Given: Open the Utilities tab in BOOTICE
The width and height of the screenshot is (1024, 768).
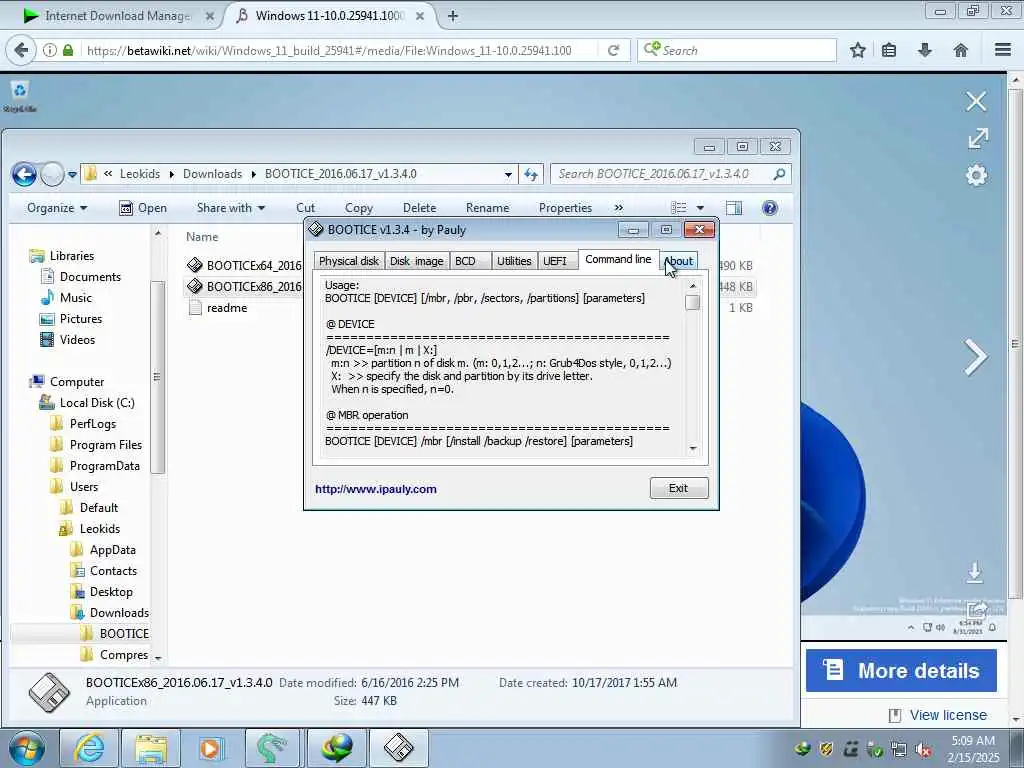Looking at the screenshot, I should click(x=514, y=261).
